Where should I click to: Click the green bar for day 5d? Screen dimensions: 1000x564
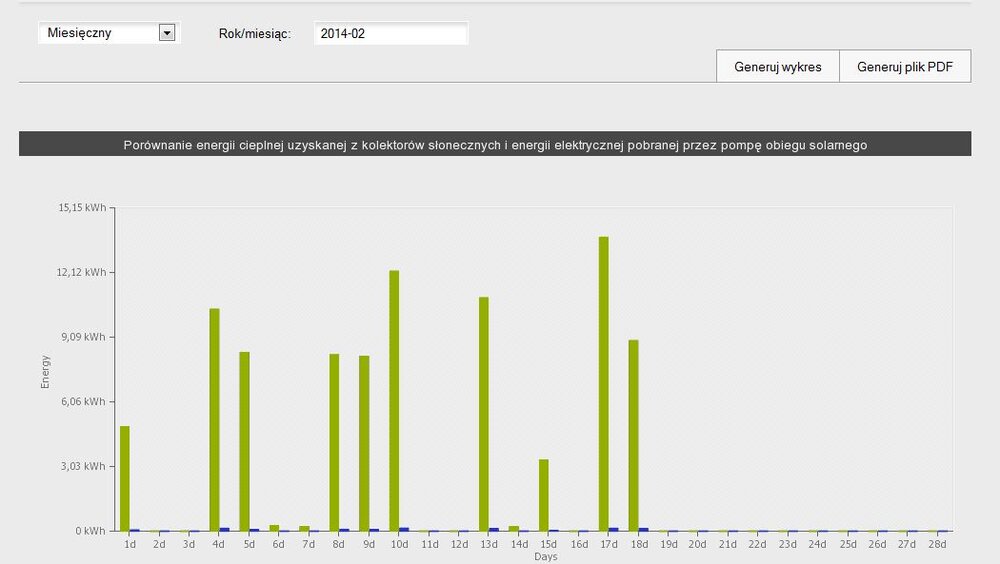[244, 441]
